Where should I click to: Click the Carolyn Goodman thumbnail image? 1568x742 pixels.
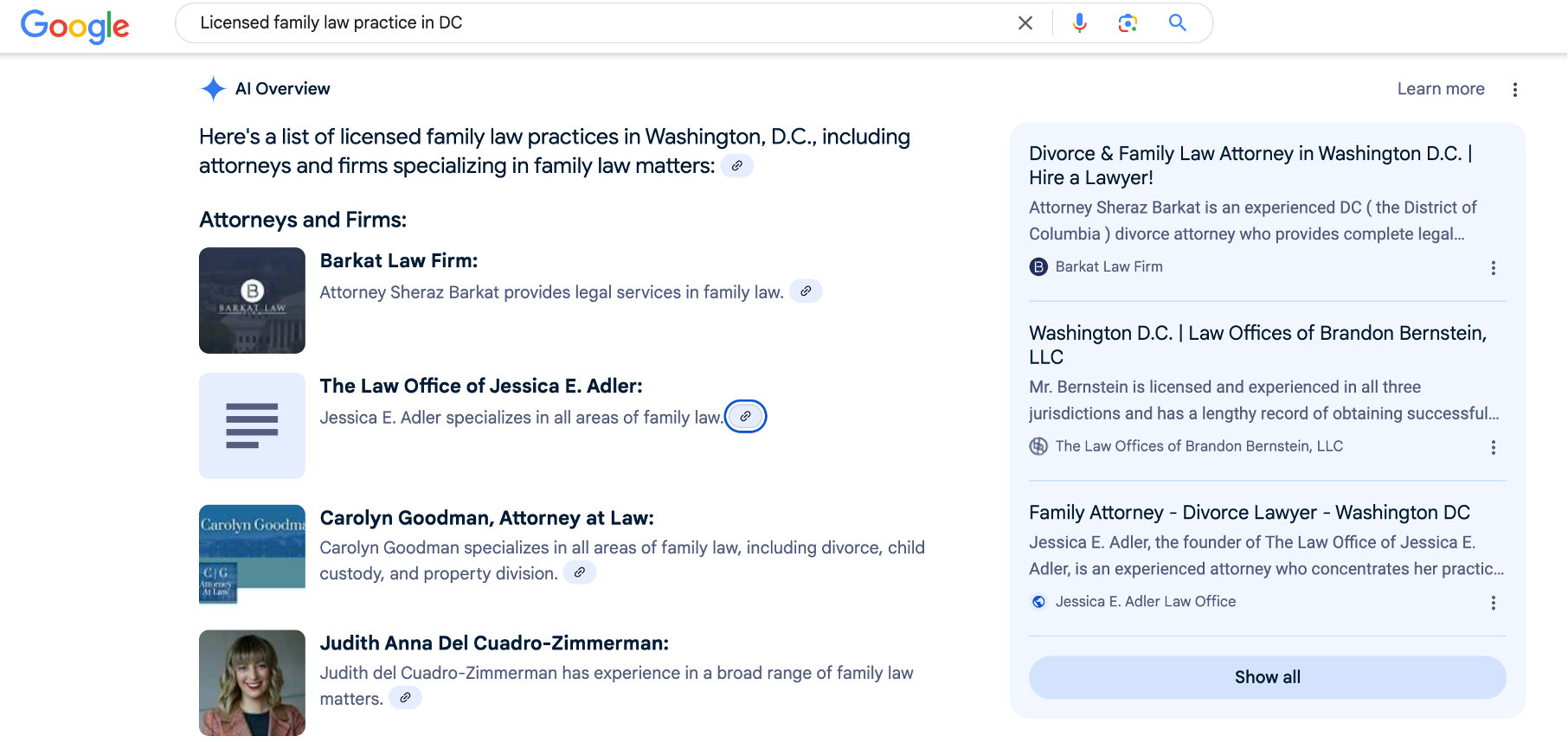coord(252,554)
